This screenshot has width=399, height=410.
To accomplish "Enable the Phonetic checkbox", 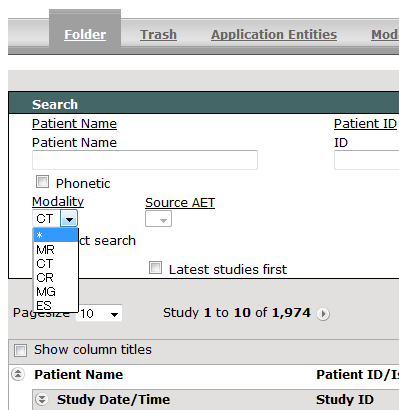I will pyautogui.click(x=42, y=182).
